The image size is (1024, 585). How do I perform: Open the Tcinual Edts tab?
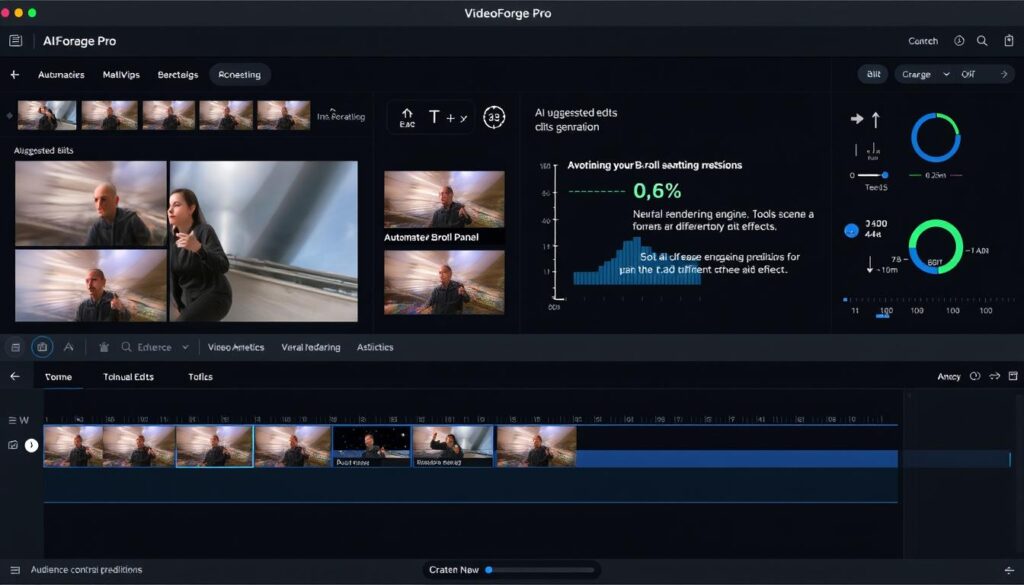click(x=129, y=377)
